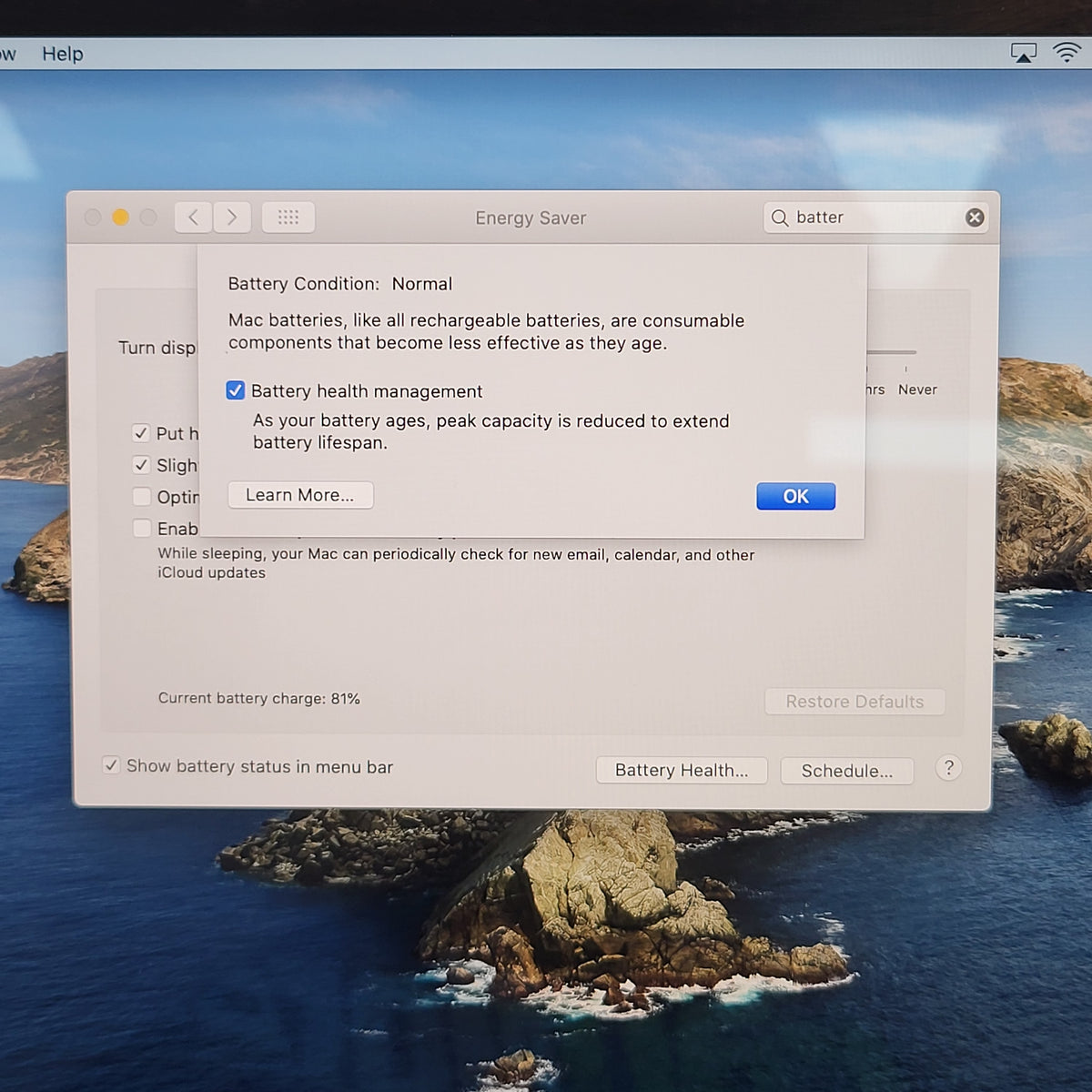Viewport: 1092px width, 1092px height.
Task: Uncheck Battery health management
Action: [x=236, y=390]
